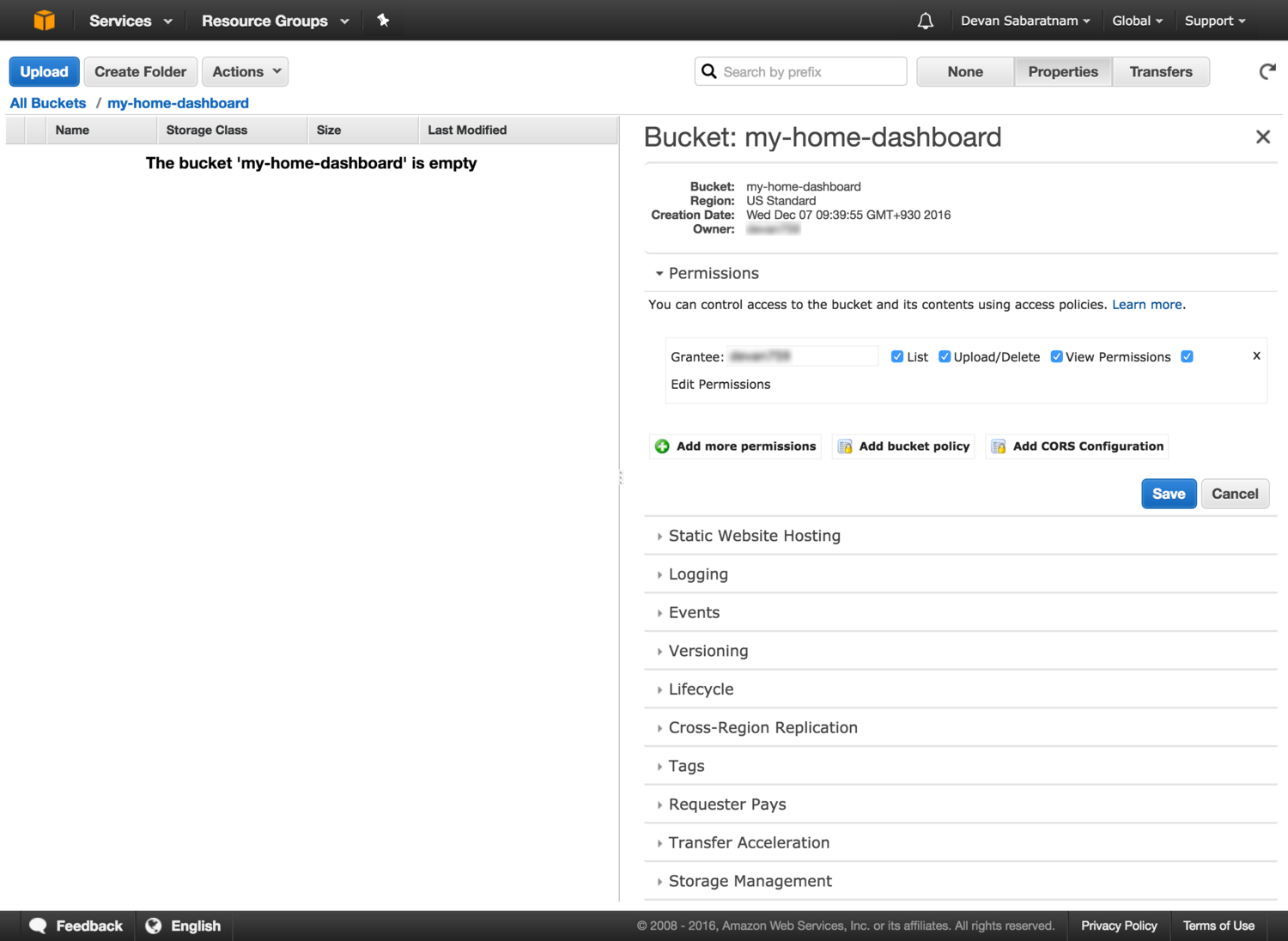This screenshot has height=941, width=1288.
Task: Open the Support dropdown menu
Action: click(1215, 21)
